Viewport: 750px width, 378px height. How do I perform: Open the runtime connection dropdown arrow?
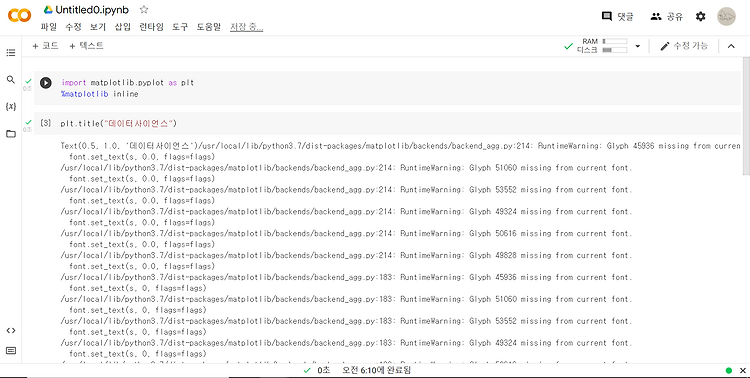point(638,46)
